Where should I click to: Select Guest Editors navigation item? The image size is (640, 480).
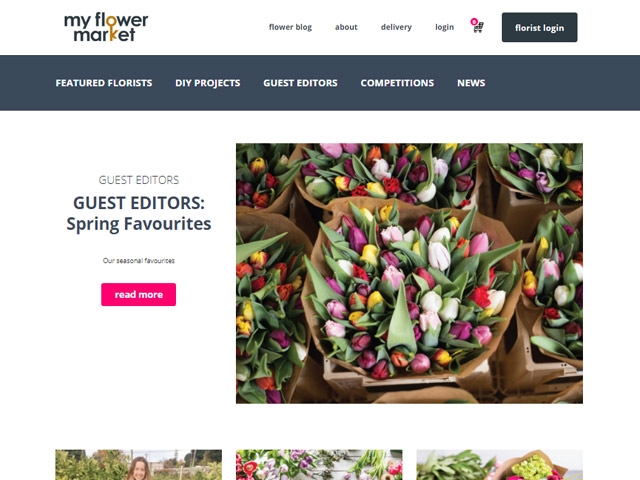coord(300,83)
